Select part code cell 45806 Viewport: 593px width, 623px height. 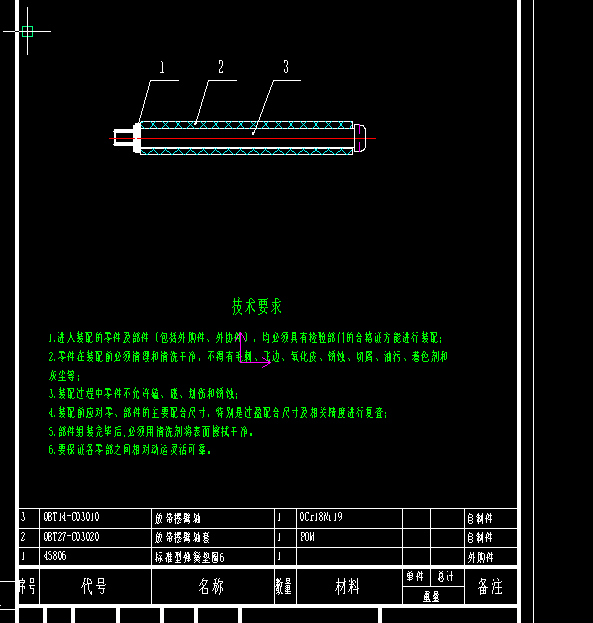coord(55,556)
